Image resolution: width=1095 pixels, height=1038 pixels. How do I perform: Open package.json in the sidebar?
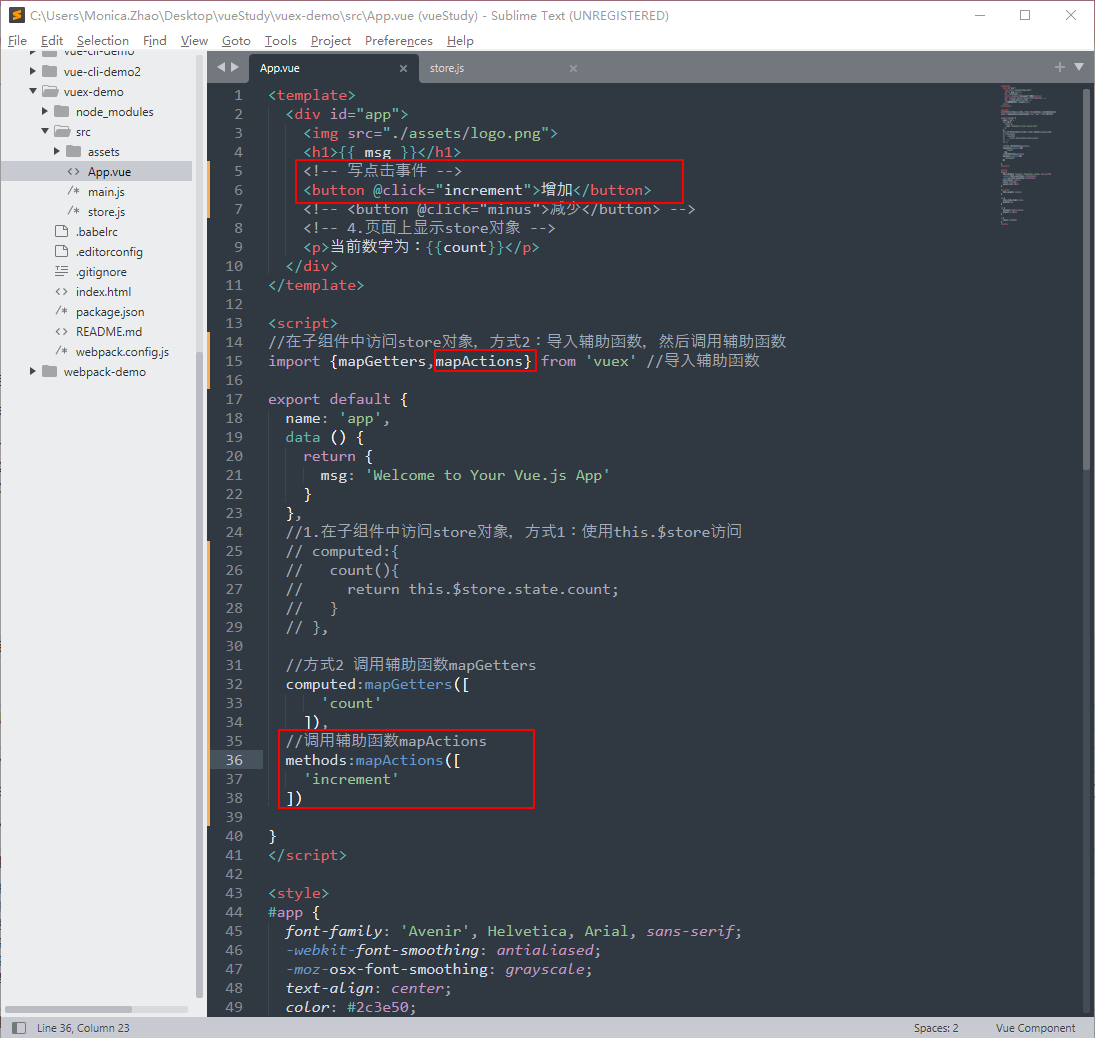110,312
